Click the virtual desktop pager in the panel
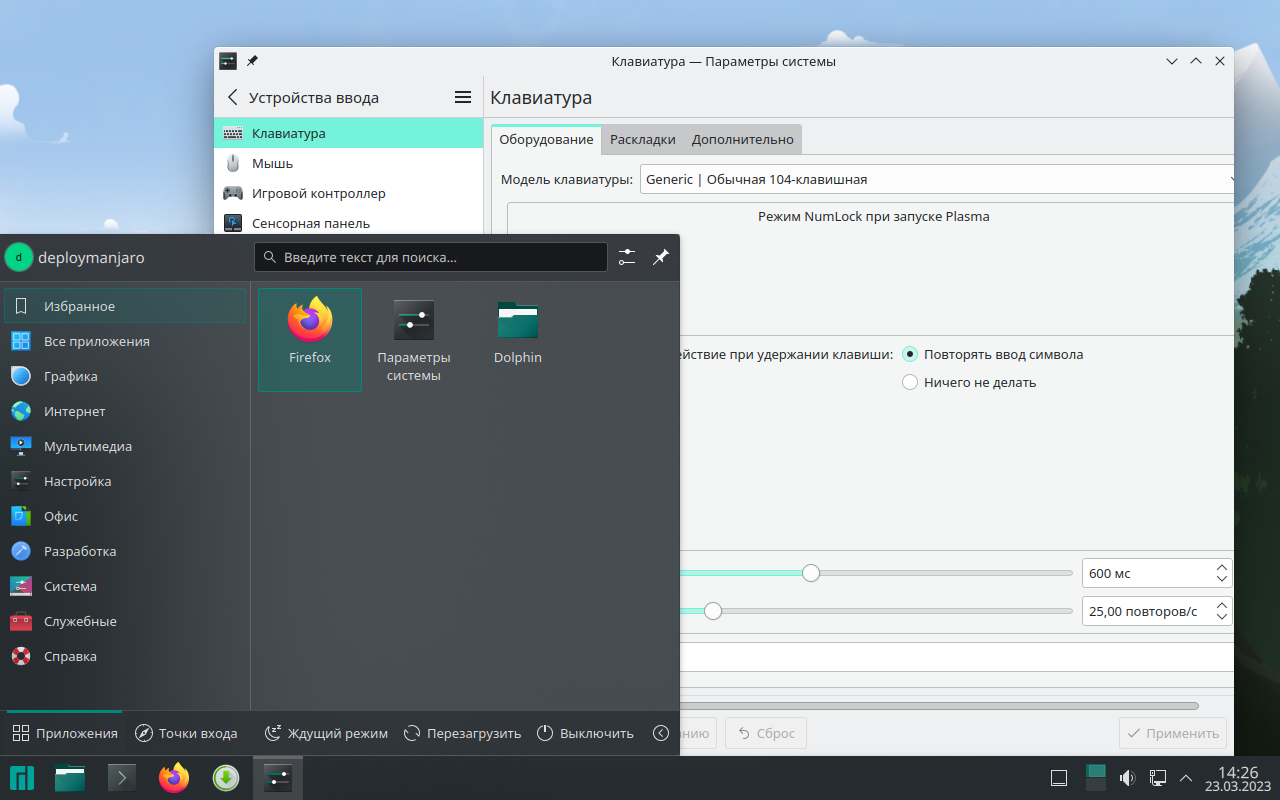The image size is (1280, 800). point(1096,778)
